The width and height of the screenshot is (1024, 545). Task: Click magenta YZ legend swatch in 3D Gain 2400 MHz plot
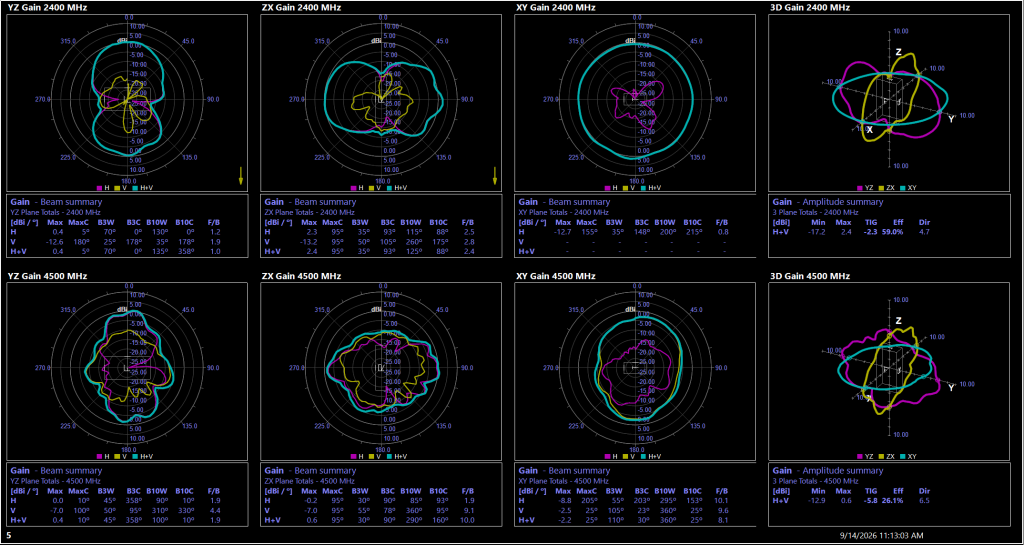(859, 188)
